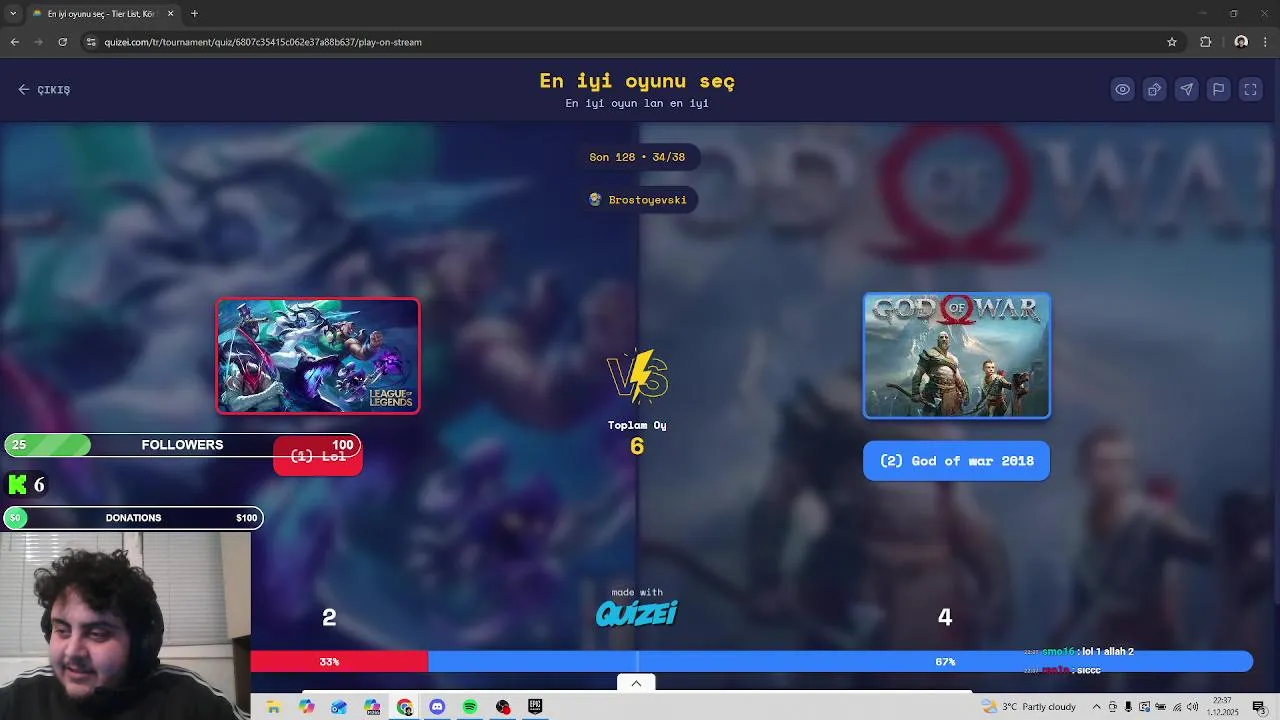The image size is (1280, 720).
Task: Click the flag report icon
Action: [x=1218, y=89]
